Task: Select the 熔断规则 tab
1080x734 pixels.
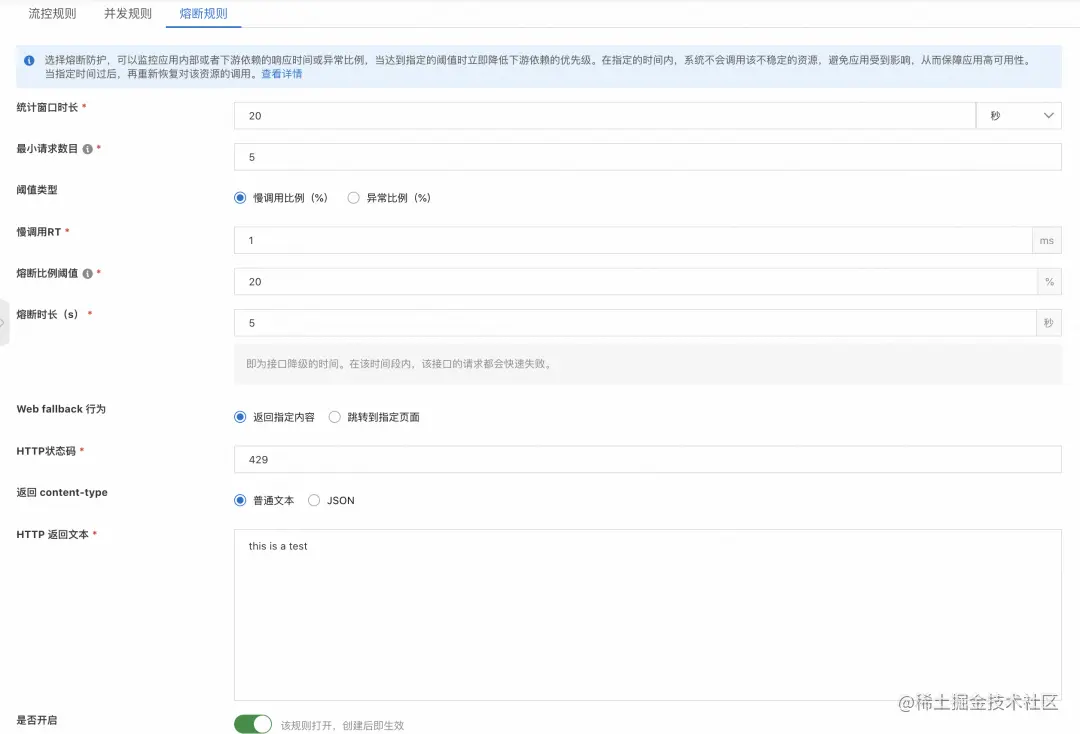Action: [x=203, y=14]
